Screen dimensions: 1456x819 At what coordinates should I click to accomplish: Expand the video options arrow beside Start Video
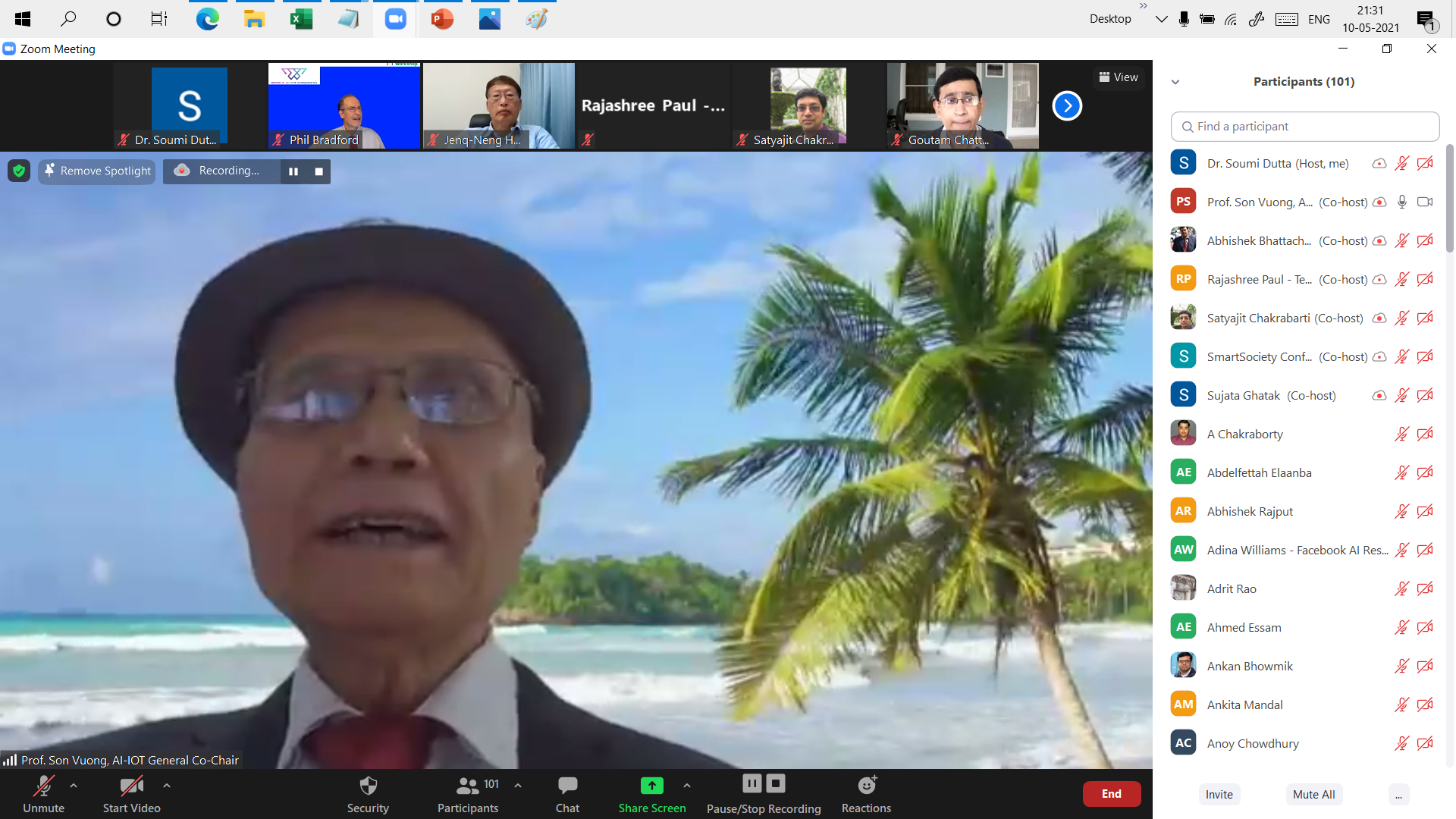coord(166,786)
